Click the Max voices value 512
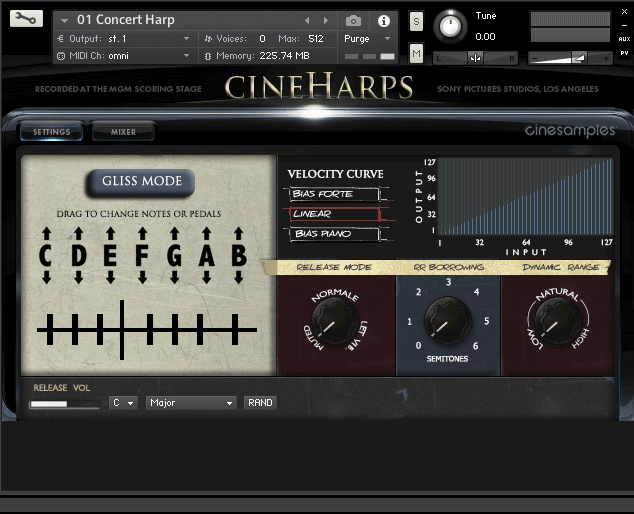Screen dimensions: 634x514 316,39
